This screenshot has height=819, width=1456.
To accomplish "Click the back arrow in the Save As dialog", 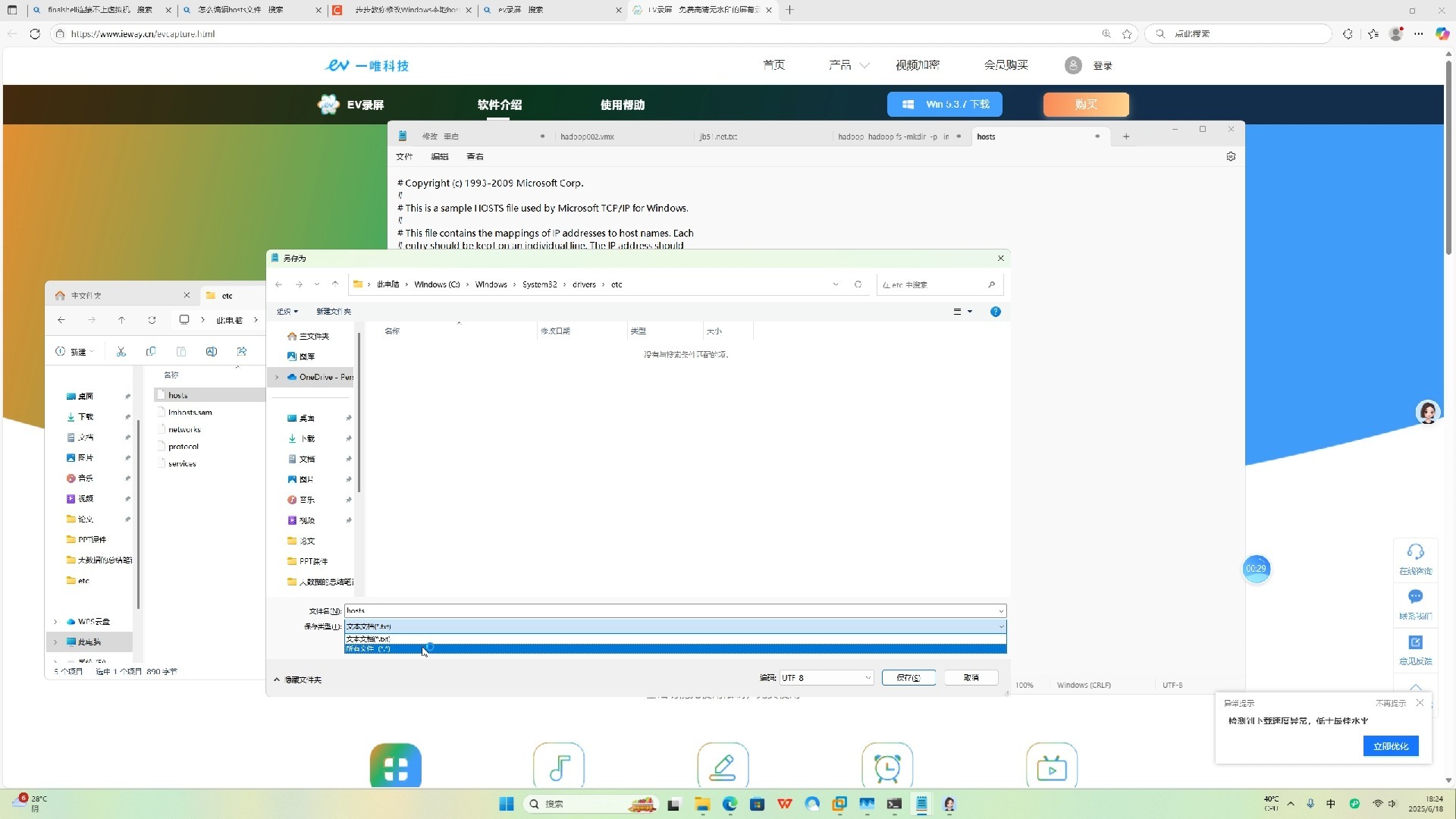I will pos(279,284).
